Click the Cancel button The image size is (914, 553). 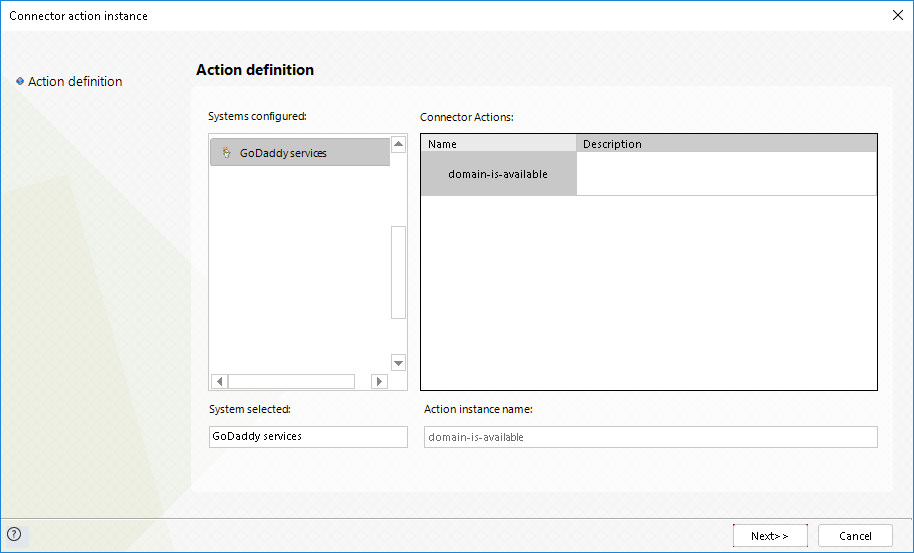[x=855, y=536]
